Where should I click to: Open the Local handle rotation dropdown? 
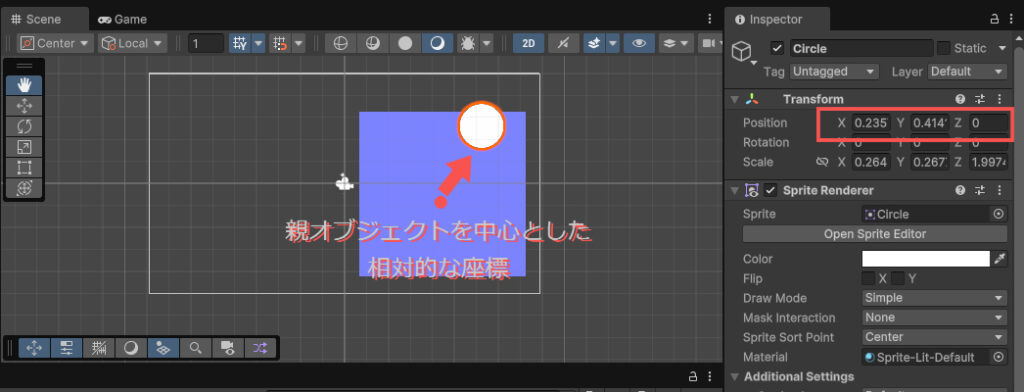coord(133,44)
